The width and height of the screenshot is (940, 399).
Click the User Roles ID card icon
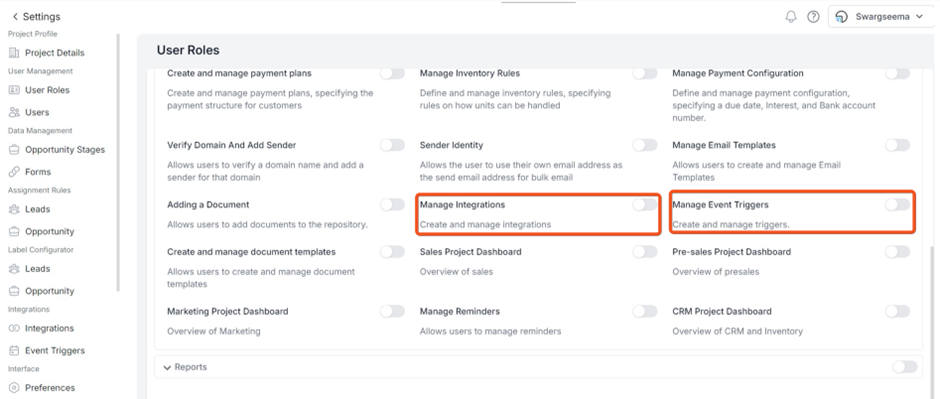14,90
